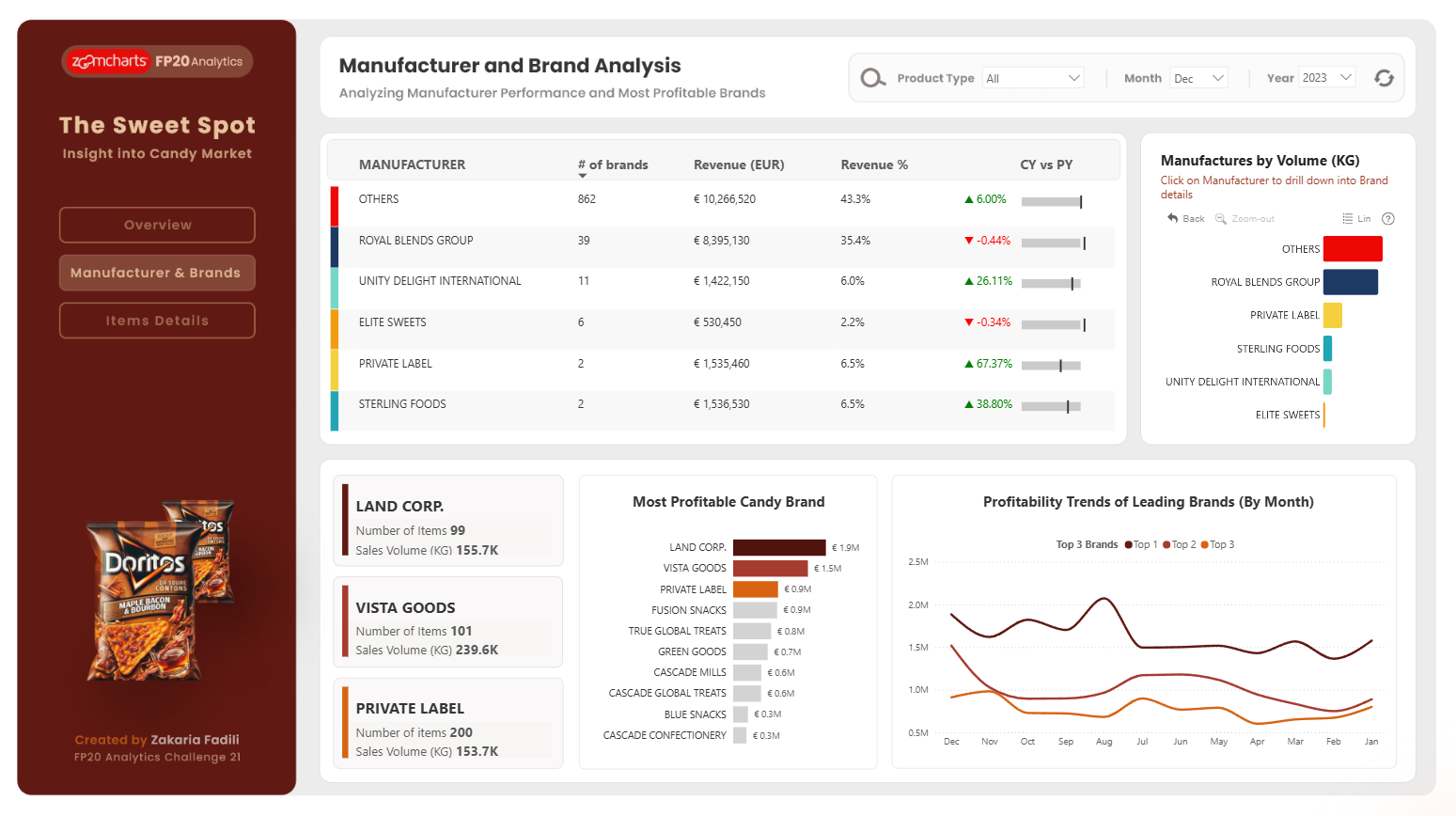1456x816 pixels.
Task: Select ROYAL BLENDS GROUP in the table
Action: [x=415, y=241]
